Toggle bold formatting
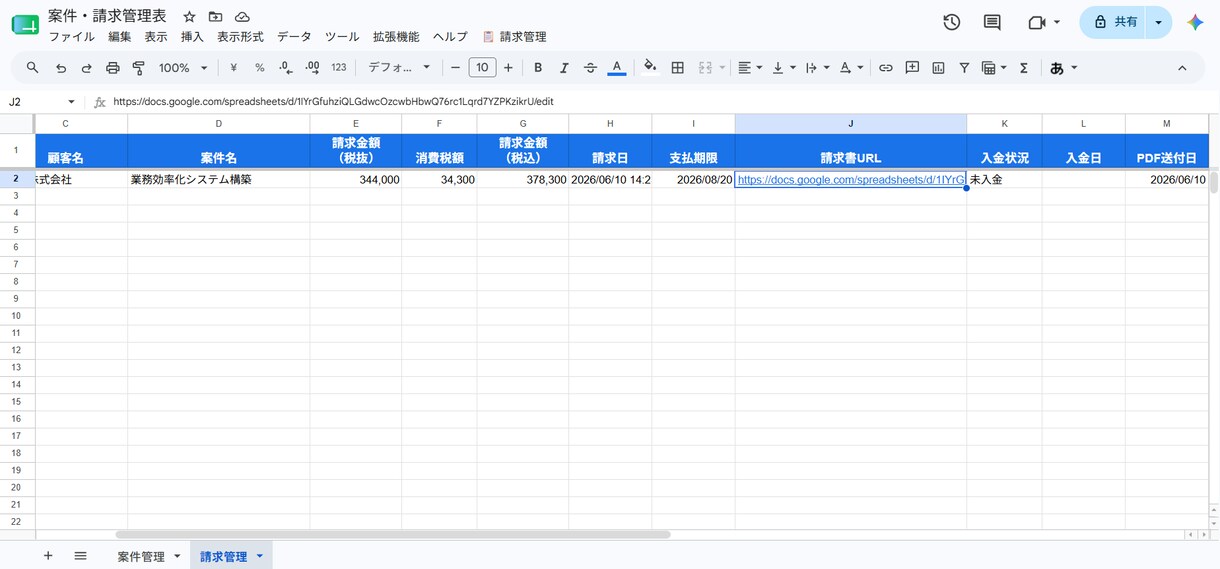 point(538,68)
